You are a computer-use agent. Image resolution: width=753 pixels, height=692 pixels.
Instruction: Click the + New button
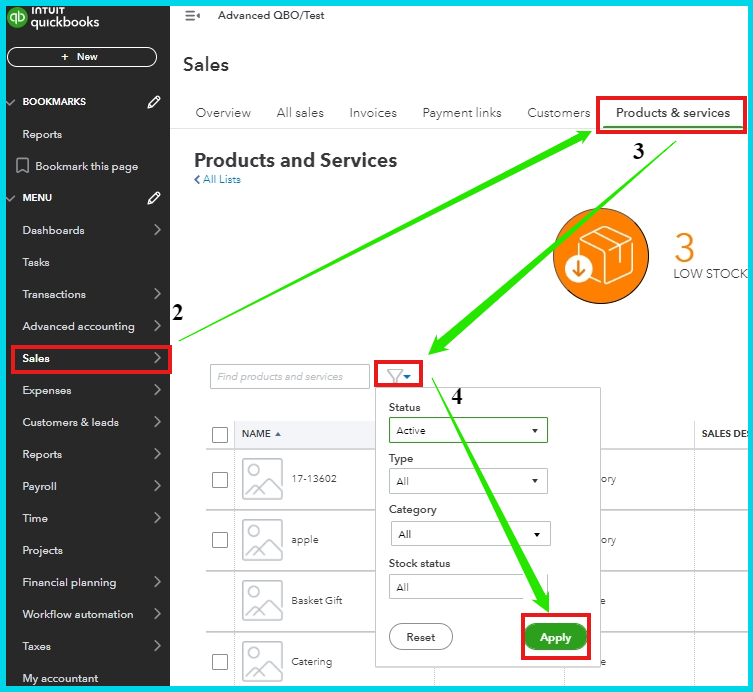(x=82, y=57)
